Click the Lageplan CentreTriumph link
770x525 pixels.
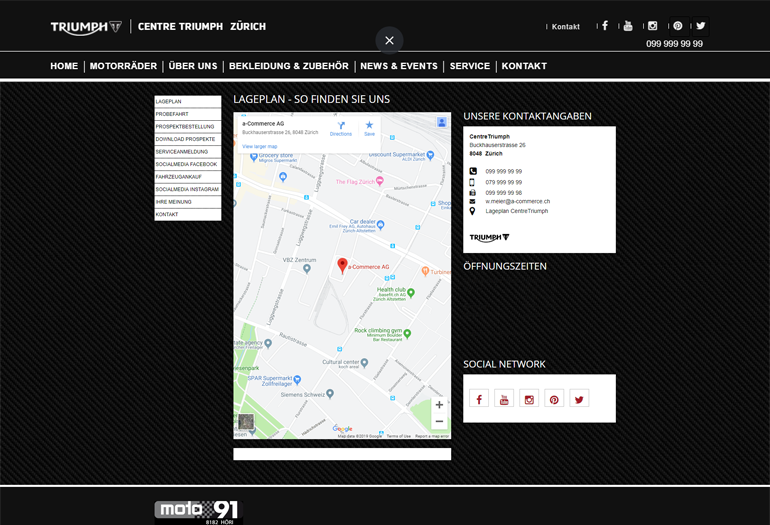point(517,211)
